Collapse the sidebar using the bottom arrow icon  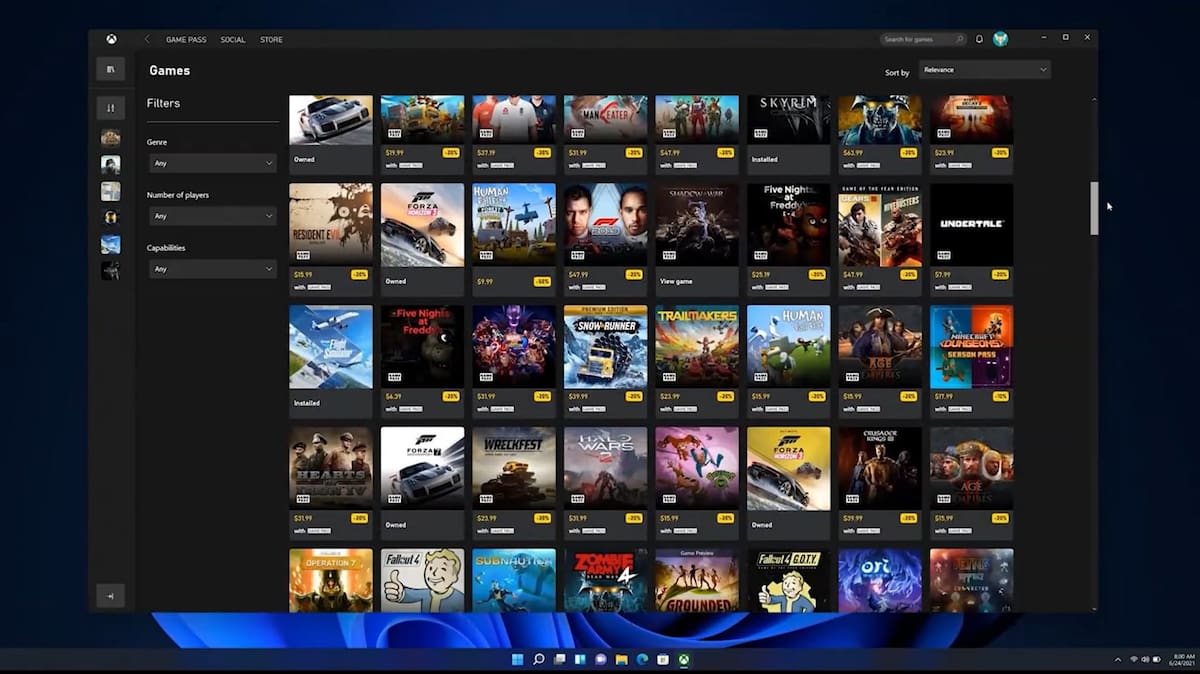(x=110, y=595)
